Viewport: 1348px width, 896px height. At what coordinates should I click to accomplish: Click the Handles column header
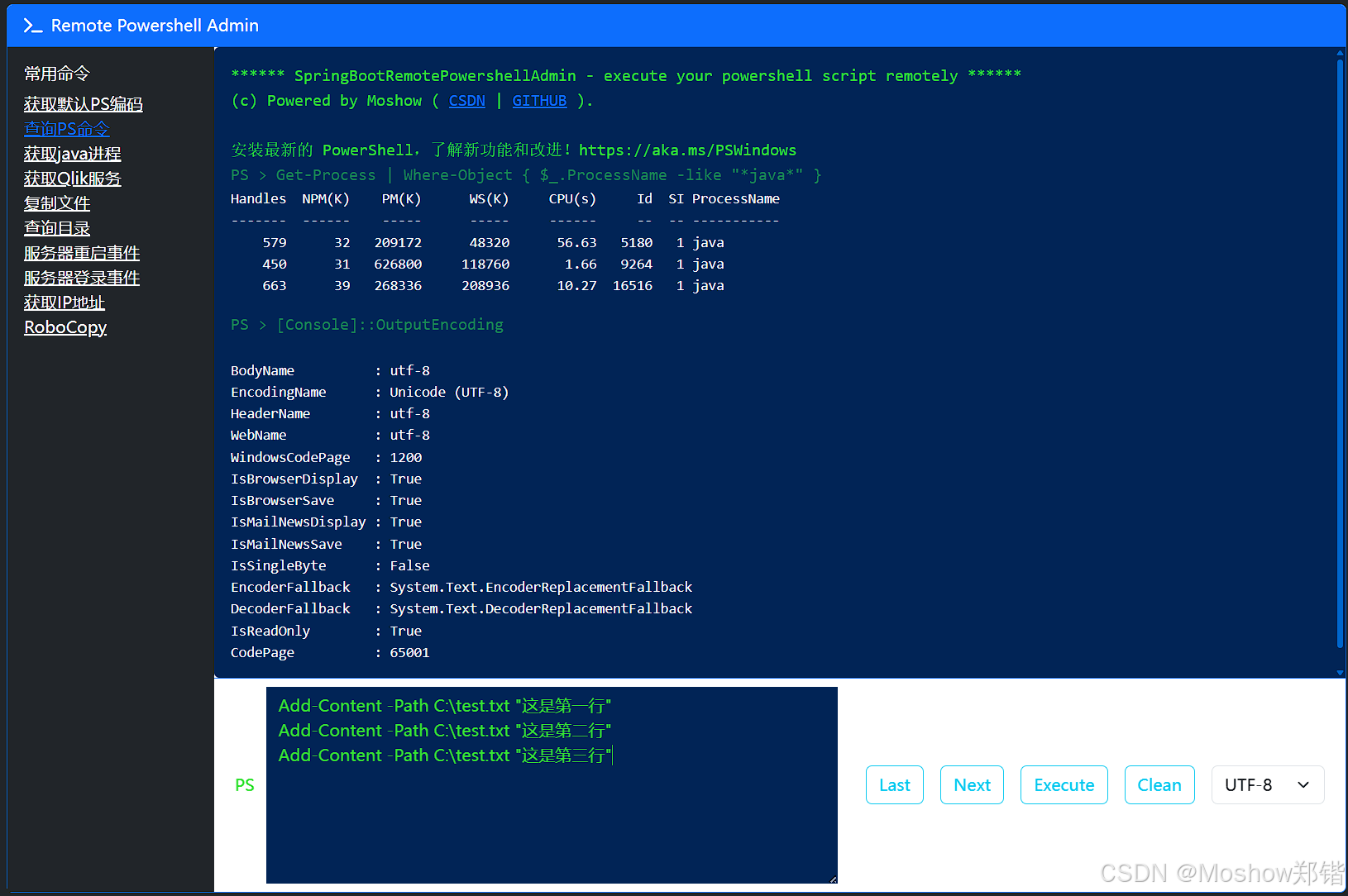pos(259,198)
